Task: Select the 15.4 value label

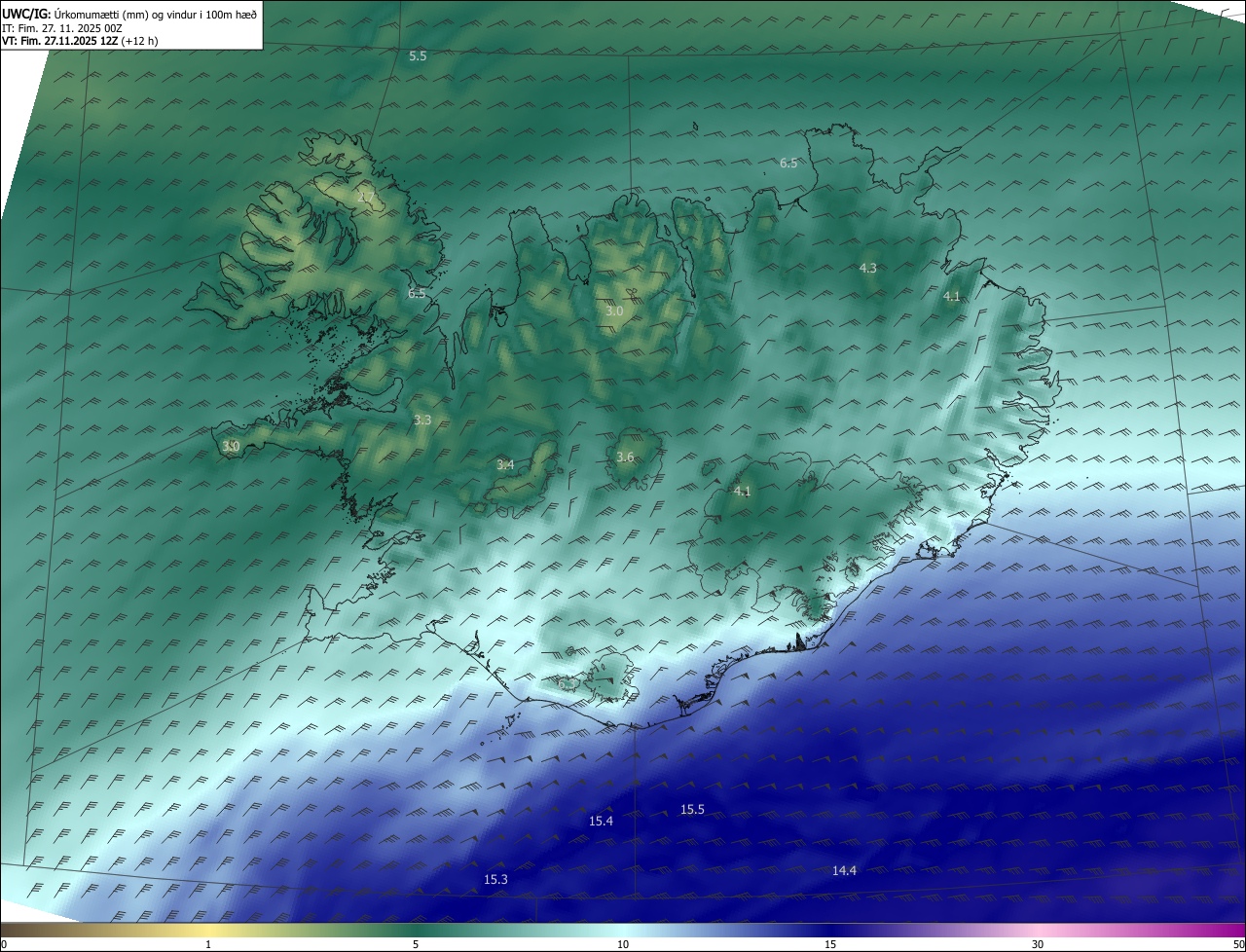Action: 601,822
